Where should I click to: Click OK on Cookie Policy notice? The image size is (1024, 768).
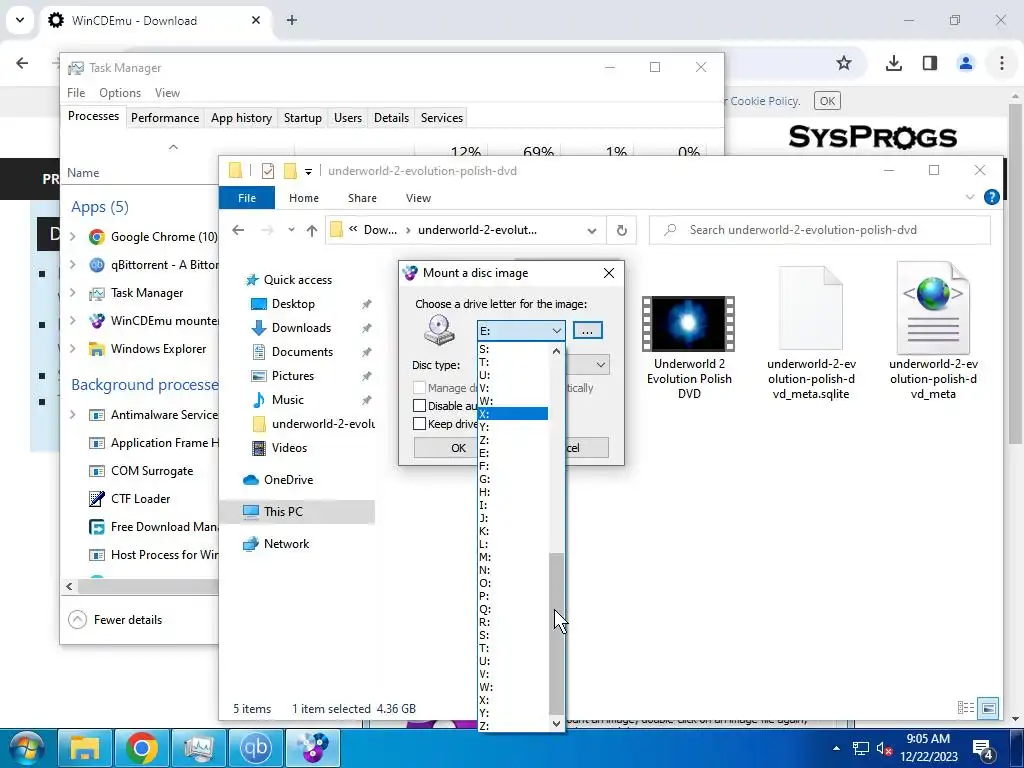pyautogui.click(x=827, y=101)
